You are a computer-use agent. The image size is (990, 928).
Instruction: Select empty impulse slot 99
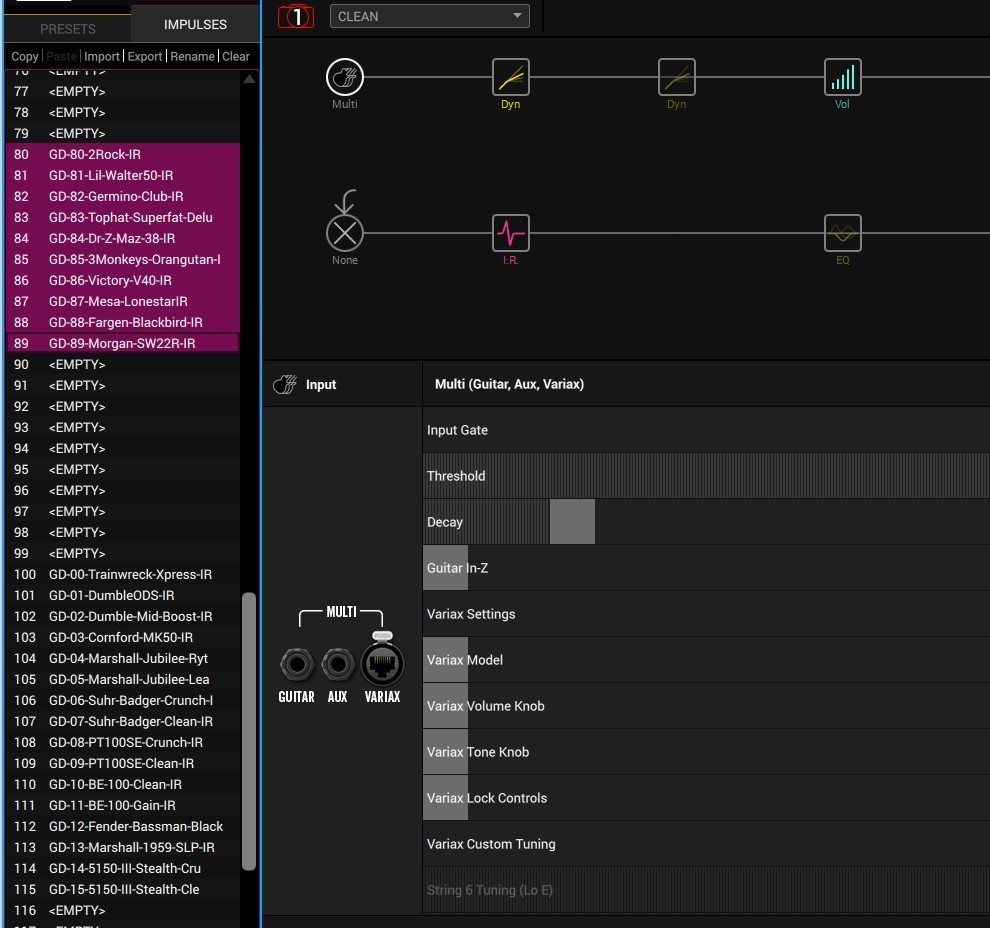[x=122, y=553]
